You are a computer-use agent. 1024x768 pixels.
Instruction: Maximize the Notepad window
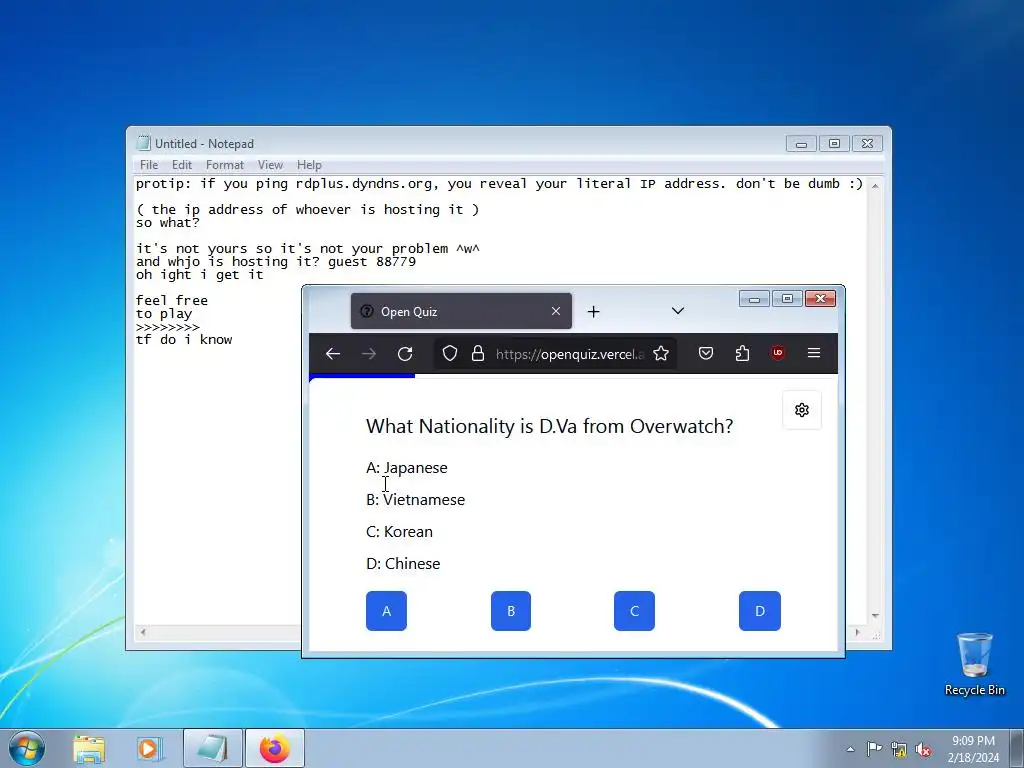(834, 143)
